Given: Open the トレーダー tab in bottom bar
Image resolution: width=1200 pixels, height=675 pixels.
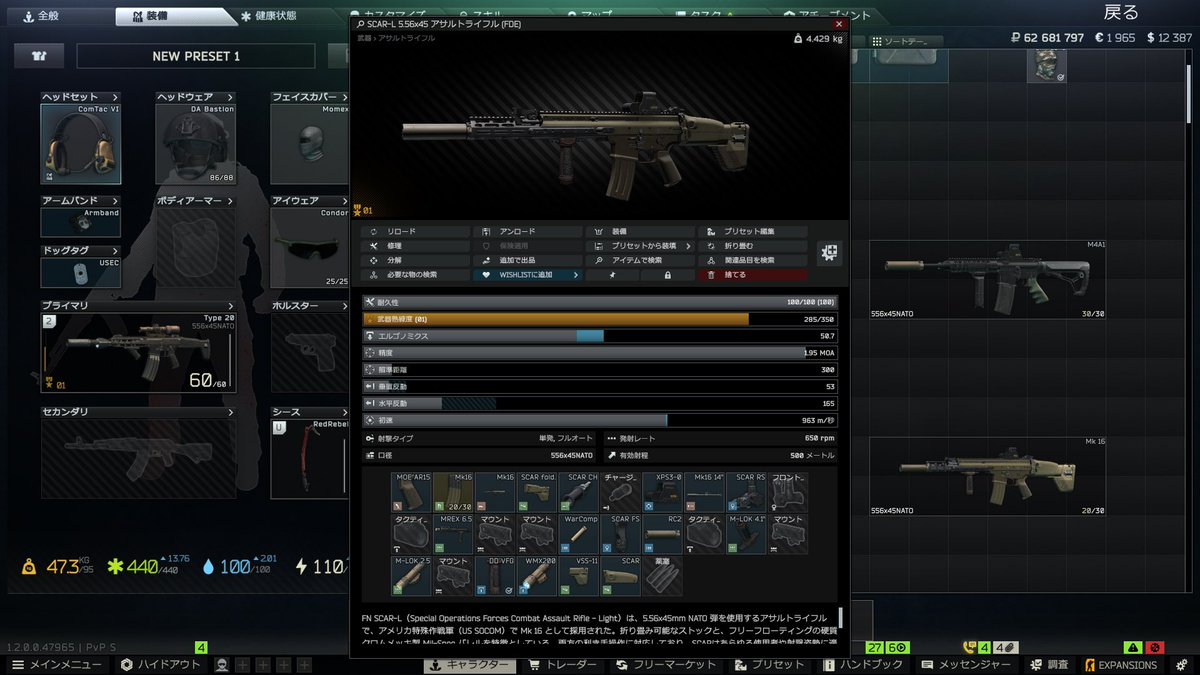Looking at the screenshot, I should click(x=561, y=665).
